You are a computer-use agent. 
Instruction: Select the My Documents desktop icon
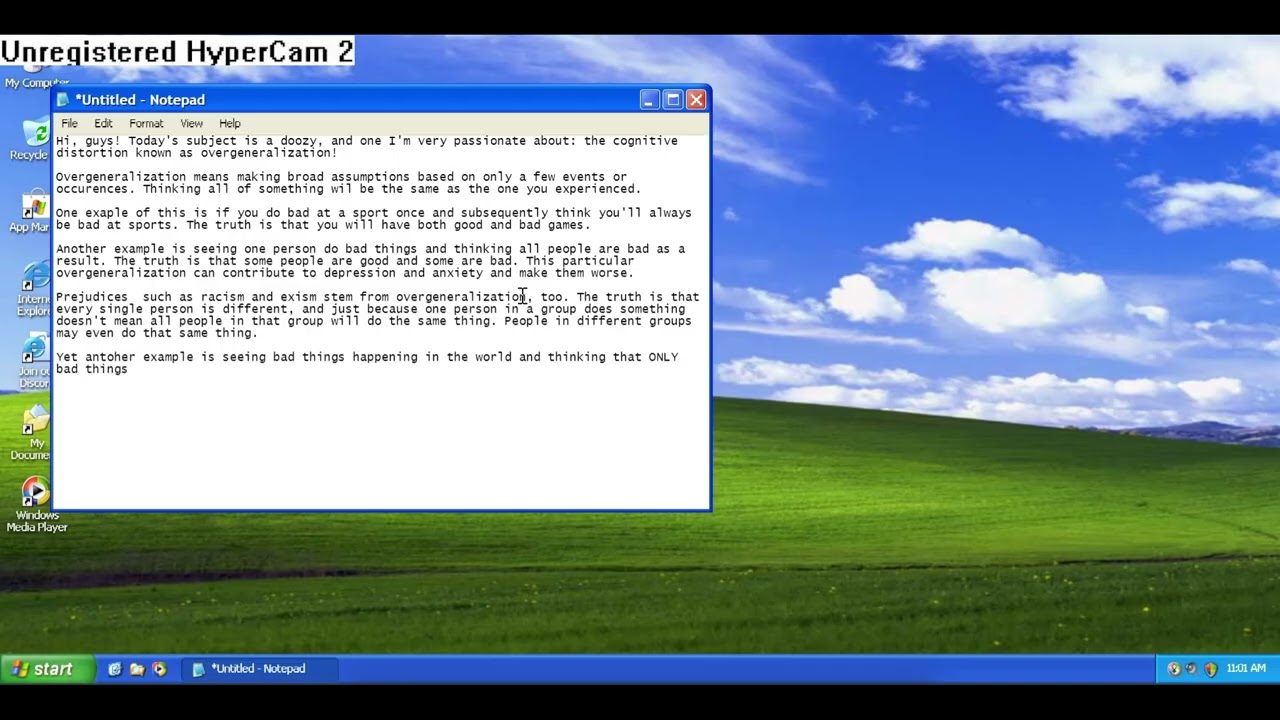[x=31, y=434]
